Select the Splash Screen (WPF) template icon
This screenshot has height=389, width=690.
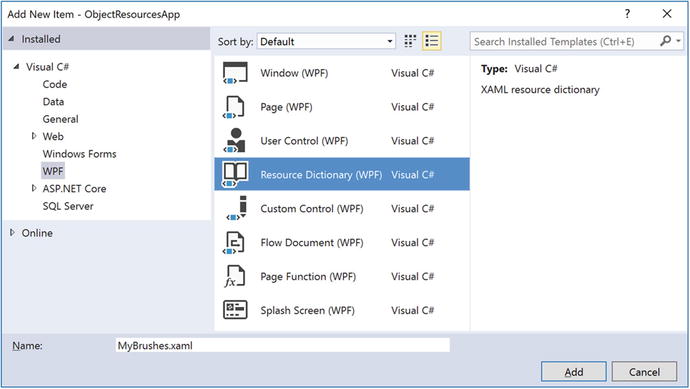click(x=235, y=310)
